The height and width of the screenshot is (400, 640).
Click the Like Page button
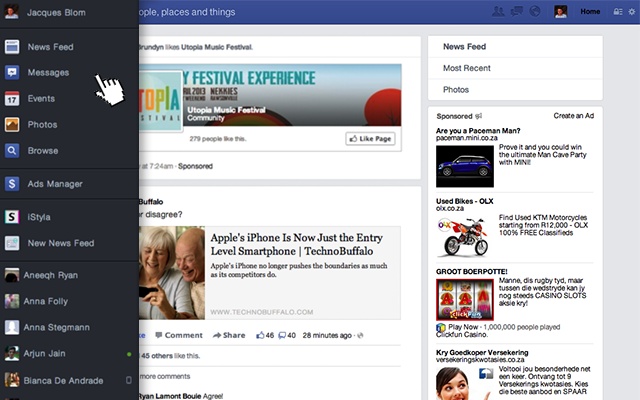[371, 139]
